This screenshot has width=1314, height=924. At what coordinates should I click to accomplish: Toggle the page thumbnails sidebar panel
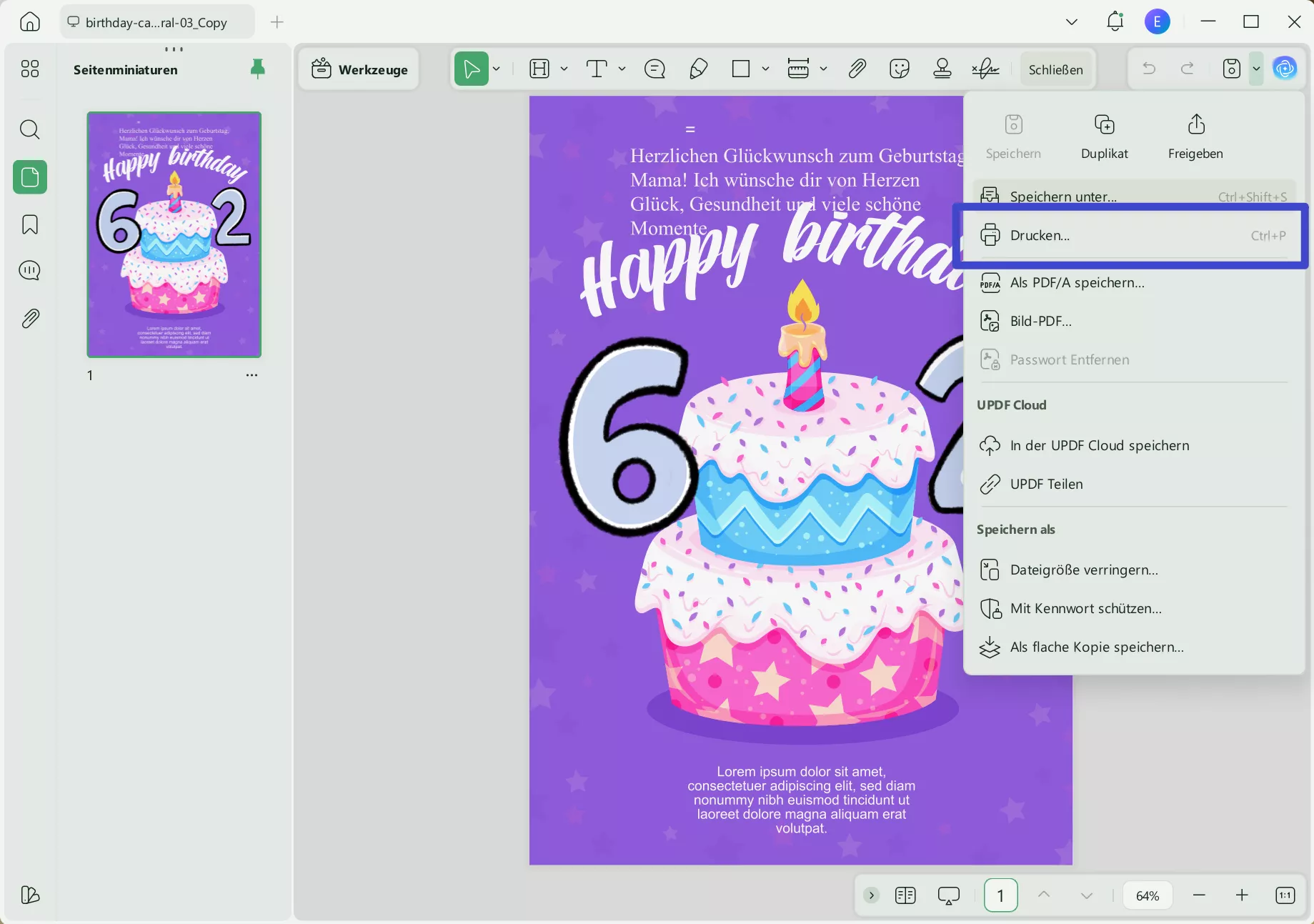coord(30,177)
